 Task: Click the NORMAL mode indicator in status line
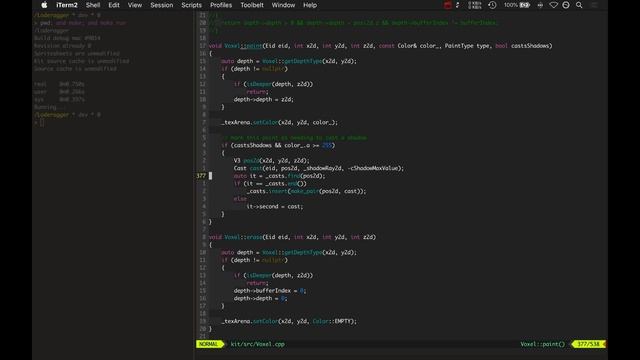click(209, 344)
